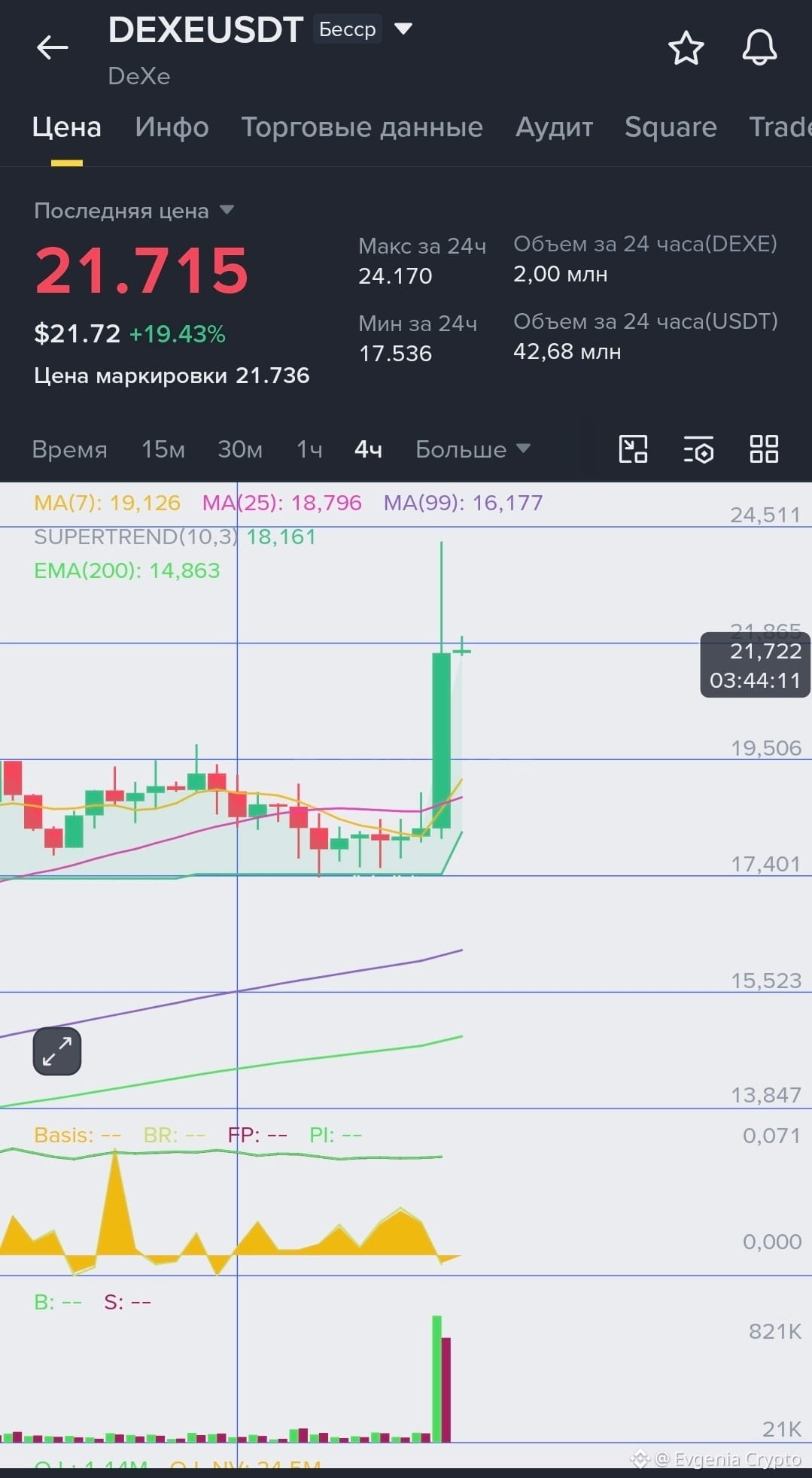This screenshot has width=812, height=1478.
Task: Open price alert bell icon
Action: [x=759, y=48]
